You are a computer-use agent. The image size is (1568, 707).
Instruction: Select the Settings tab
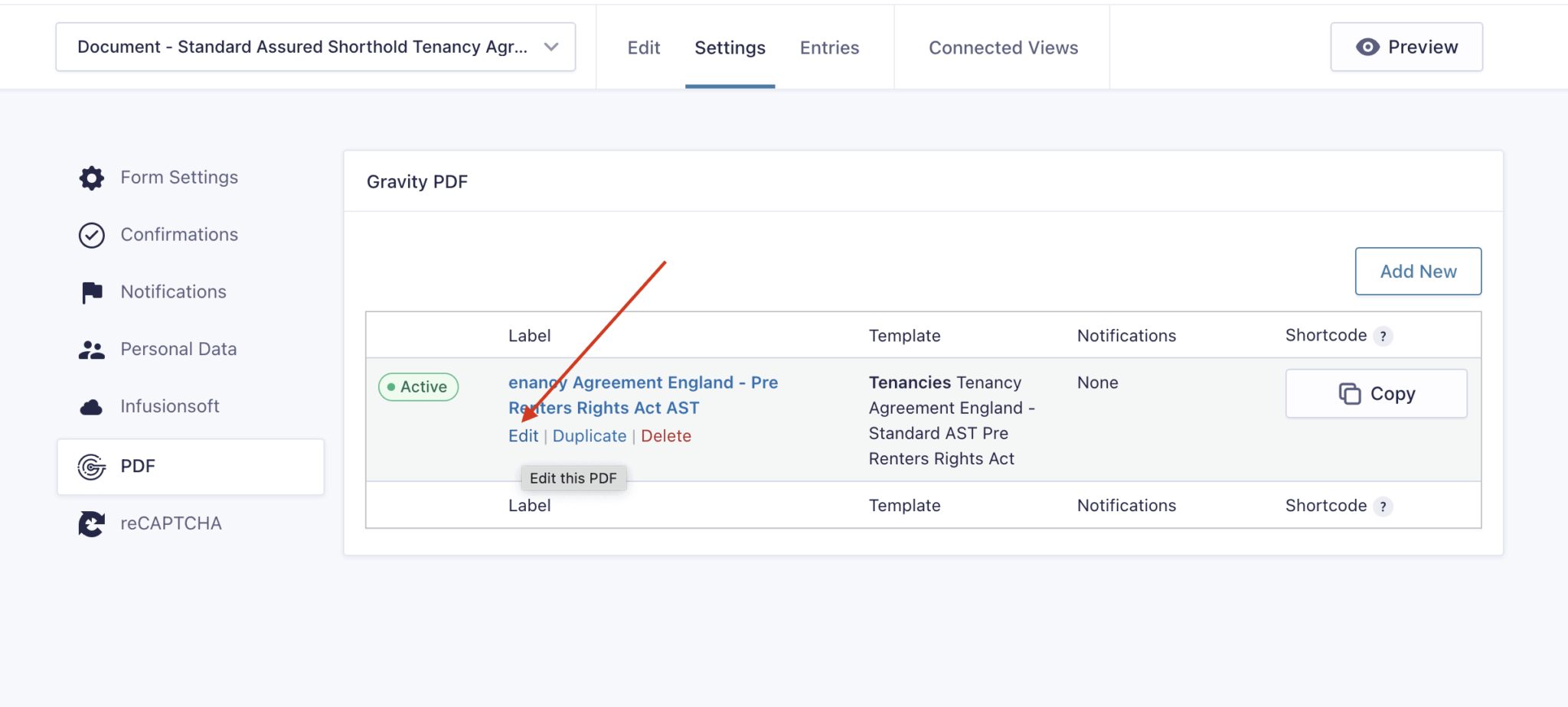(730, 47)
